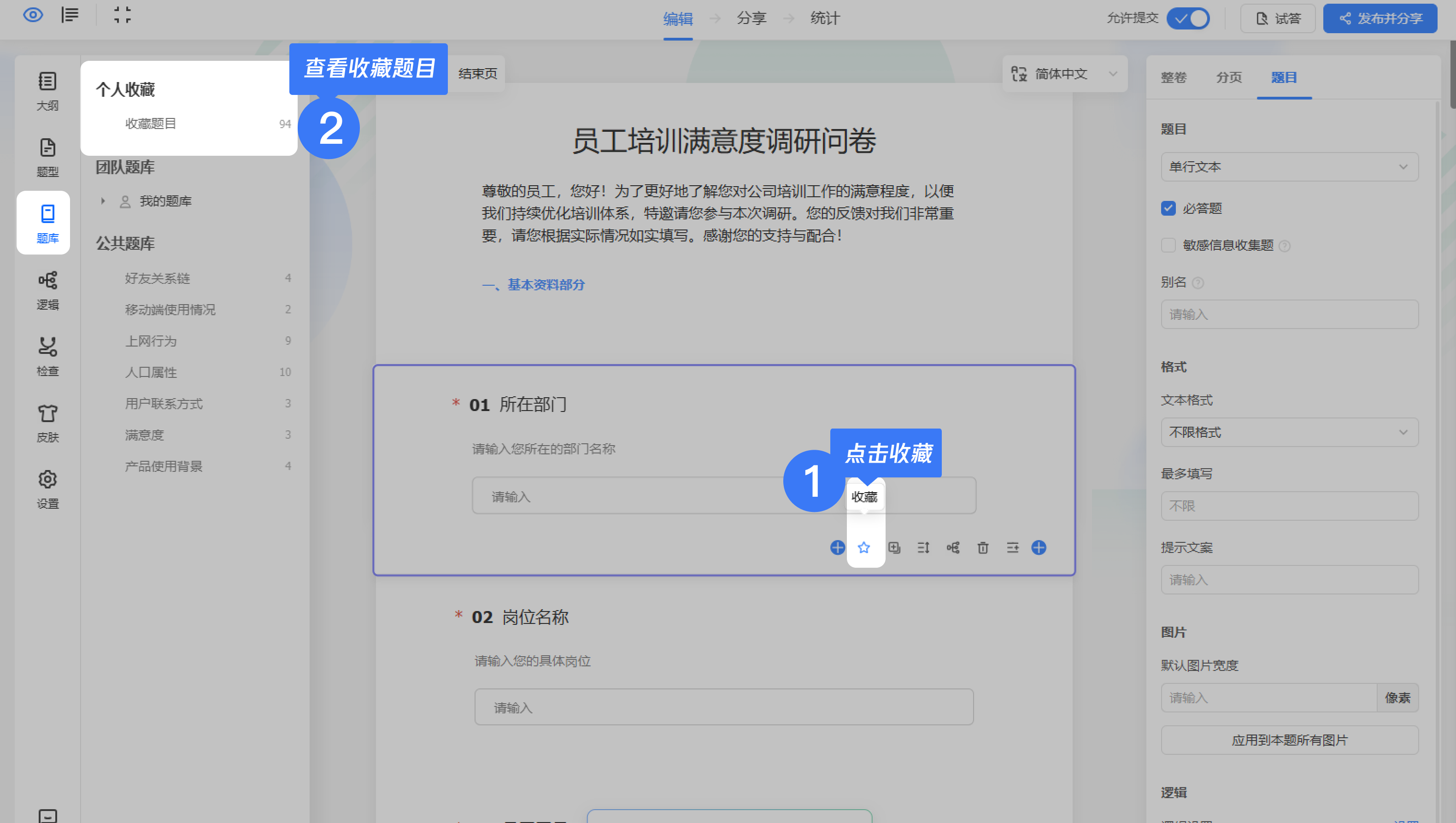The width and height of the screenshot is (1456, 823).
Task: Click the 结束页 tab
Action: 478,74
